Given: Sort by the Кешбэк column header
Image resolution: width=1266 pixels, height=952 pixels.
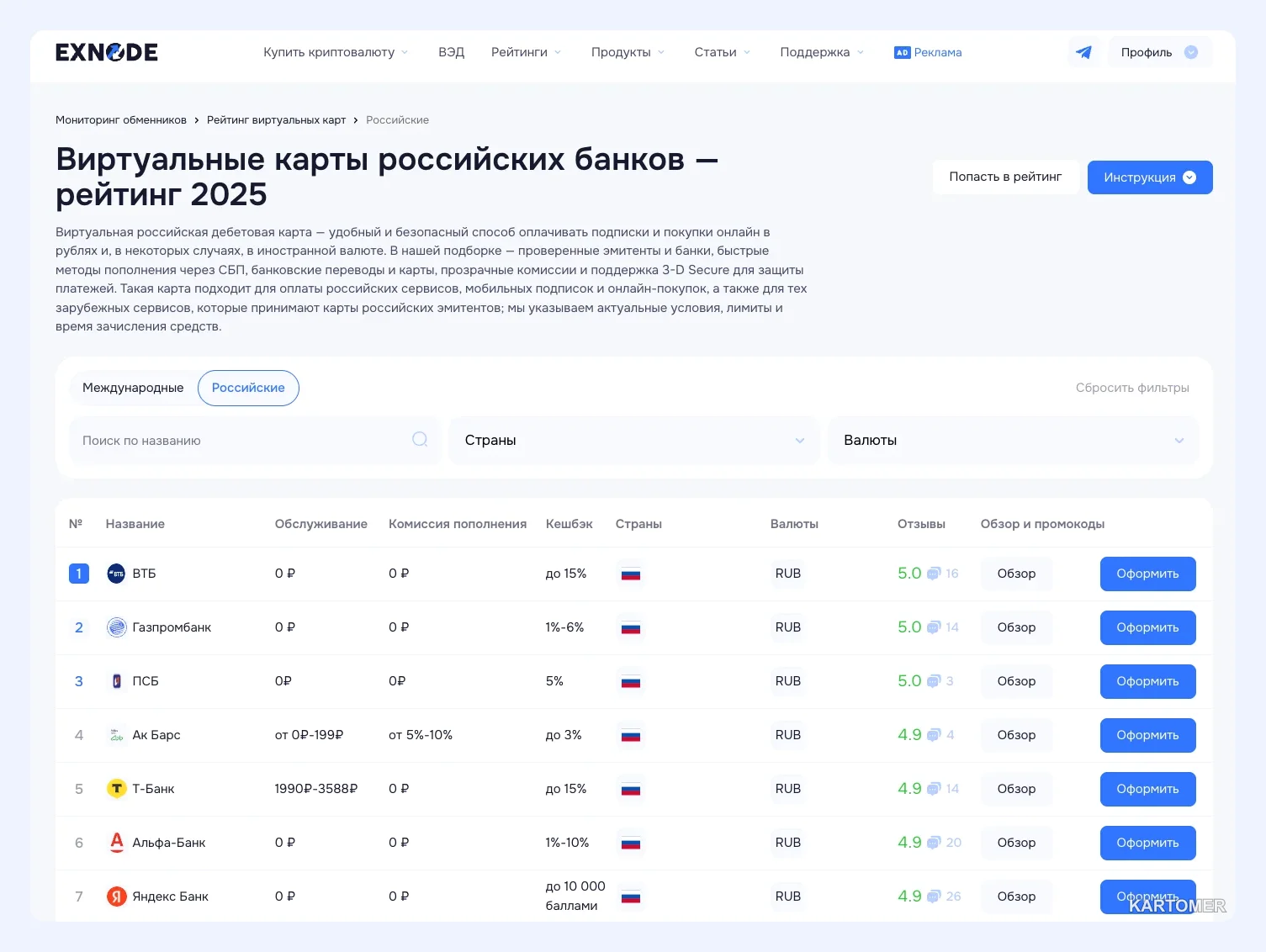Looking at the screenshot, I should coord(569,524).
